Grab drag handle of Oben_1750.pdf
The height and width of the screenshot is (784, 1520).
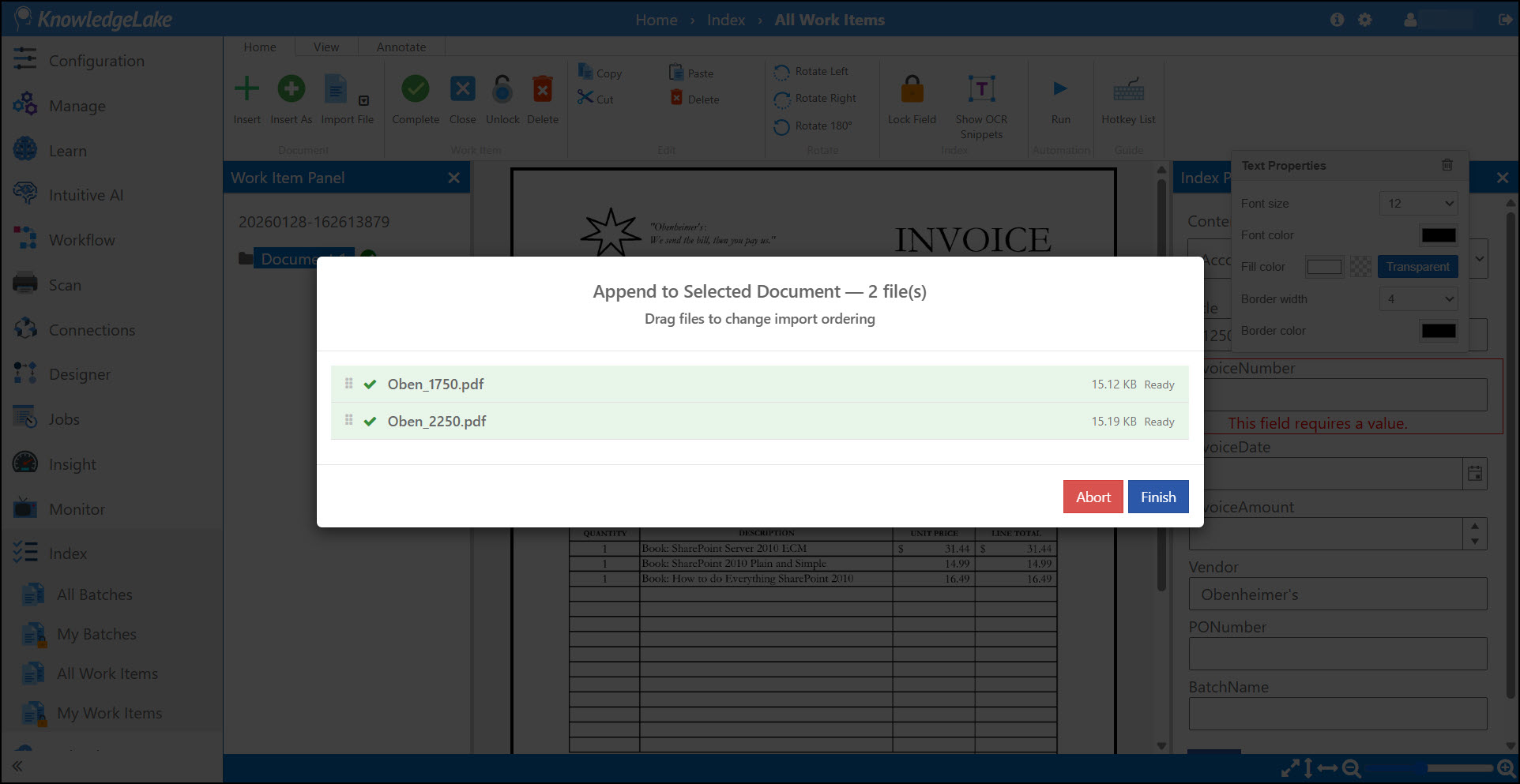pyautogui.click(x=348, y=383)
